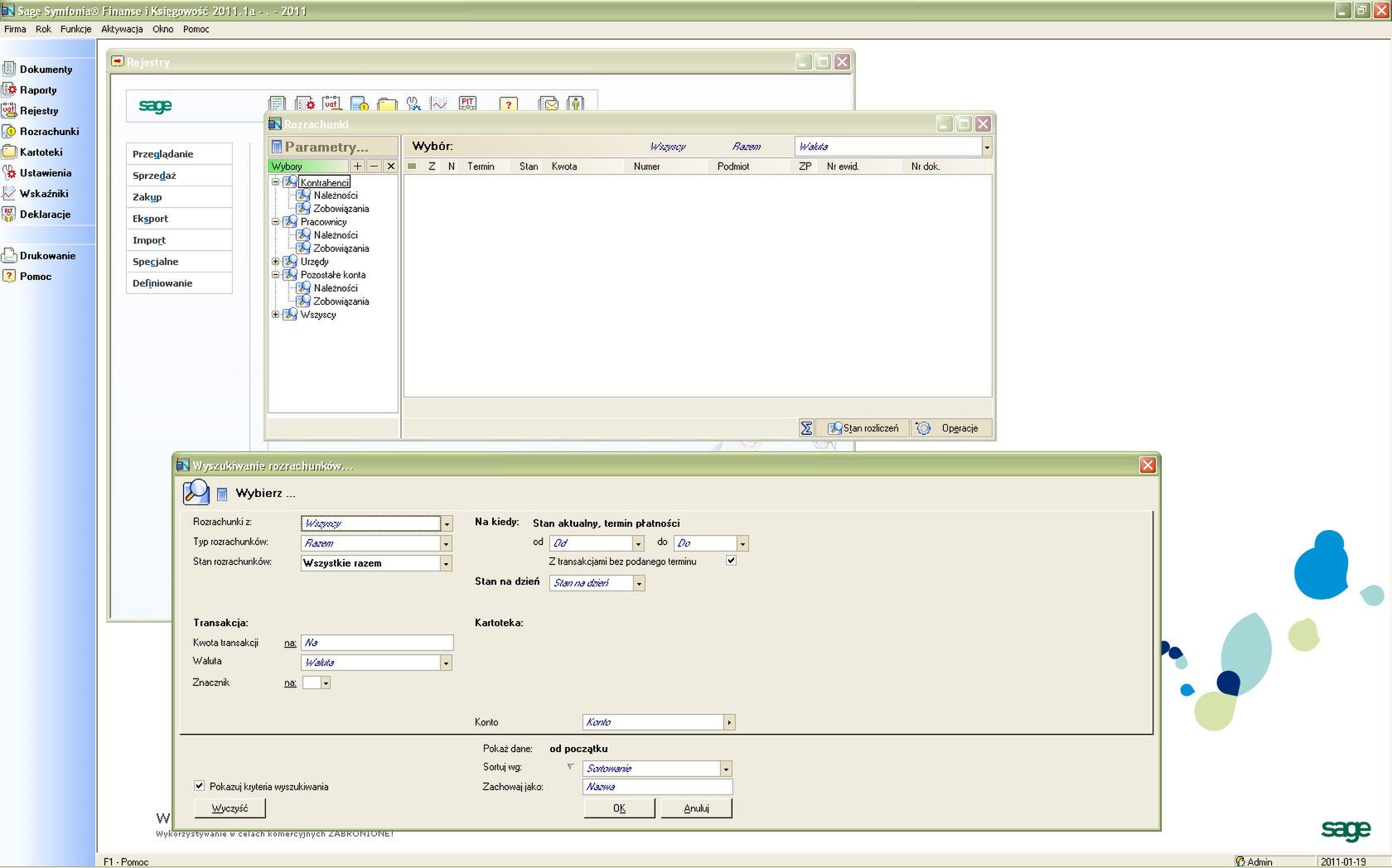
Task: Click the minus button next to Wybory
Action: click(x=374, y=166)
